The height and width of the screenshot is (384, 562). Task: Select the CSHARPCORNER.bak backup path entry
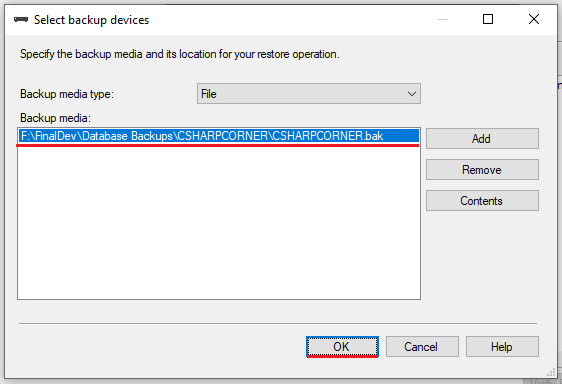coord(219,136)
